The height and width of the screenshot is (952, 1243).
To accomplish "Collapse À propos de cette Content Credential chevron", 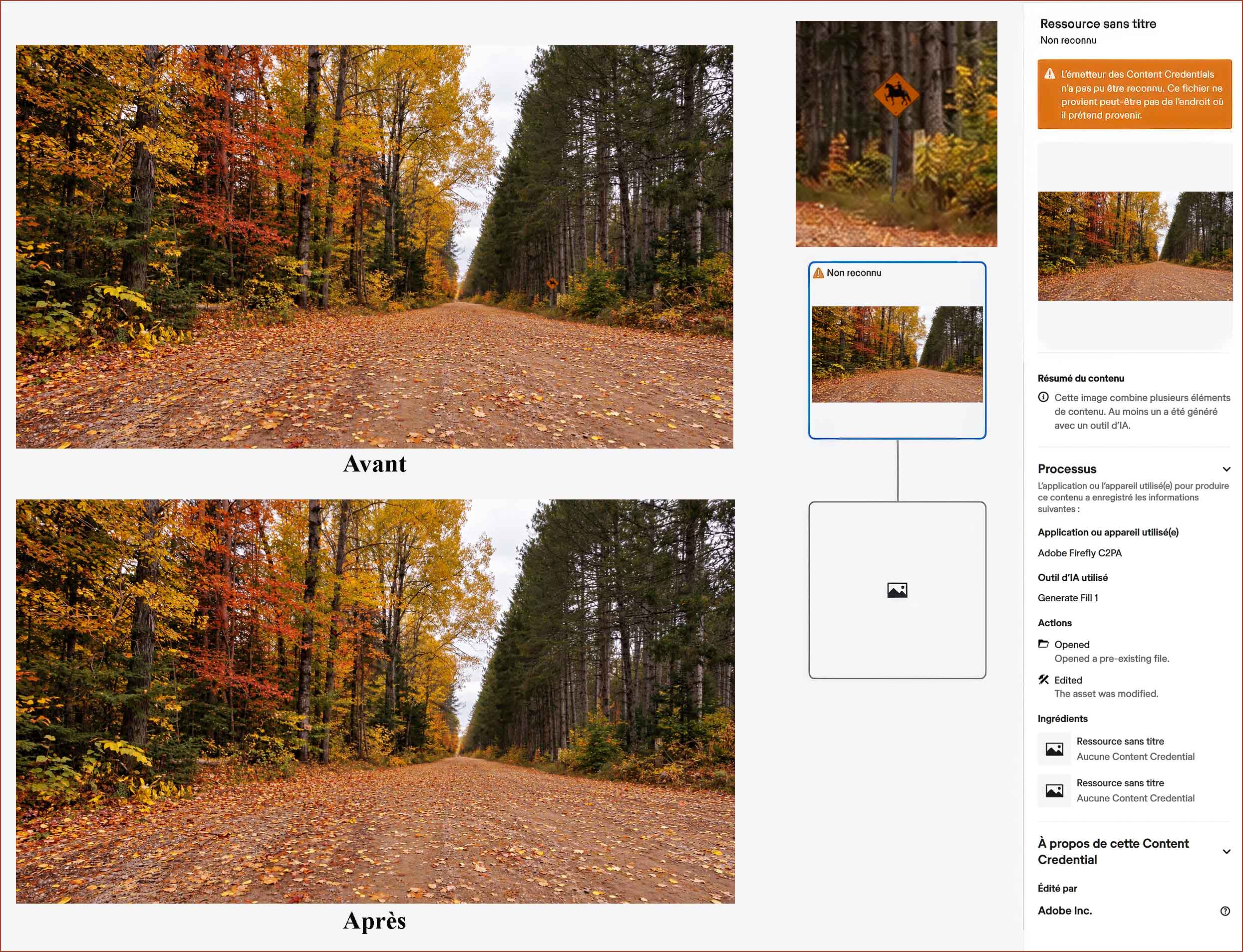I will pos(1226,852).
